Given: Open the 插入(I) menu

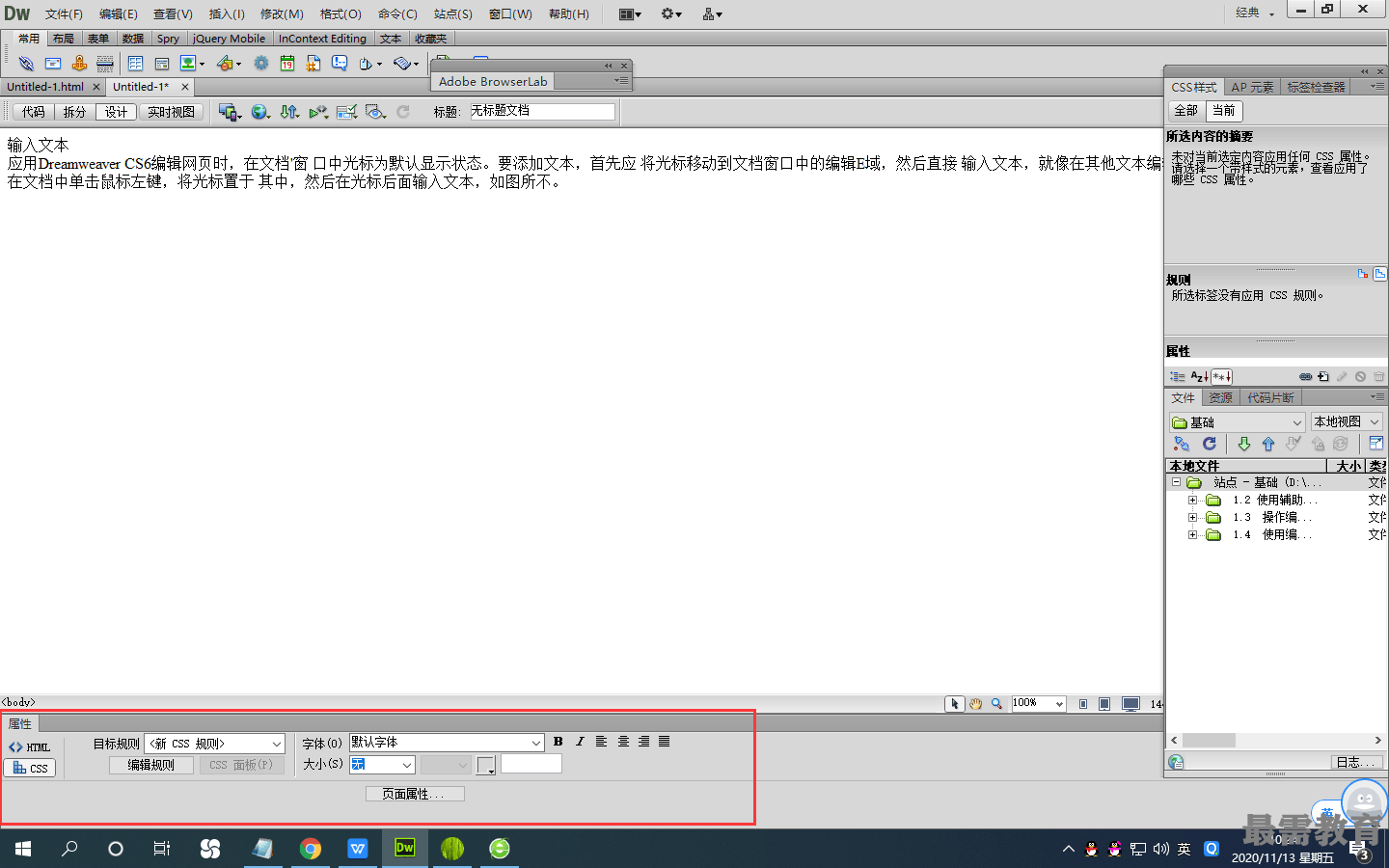Looking at the screenshot, I should pyautogui.click(x=227, y=14).
